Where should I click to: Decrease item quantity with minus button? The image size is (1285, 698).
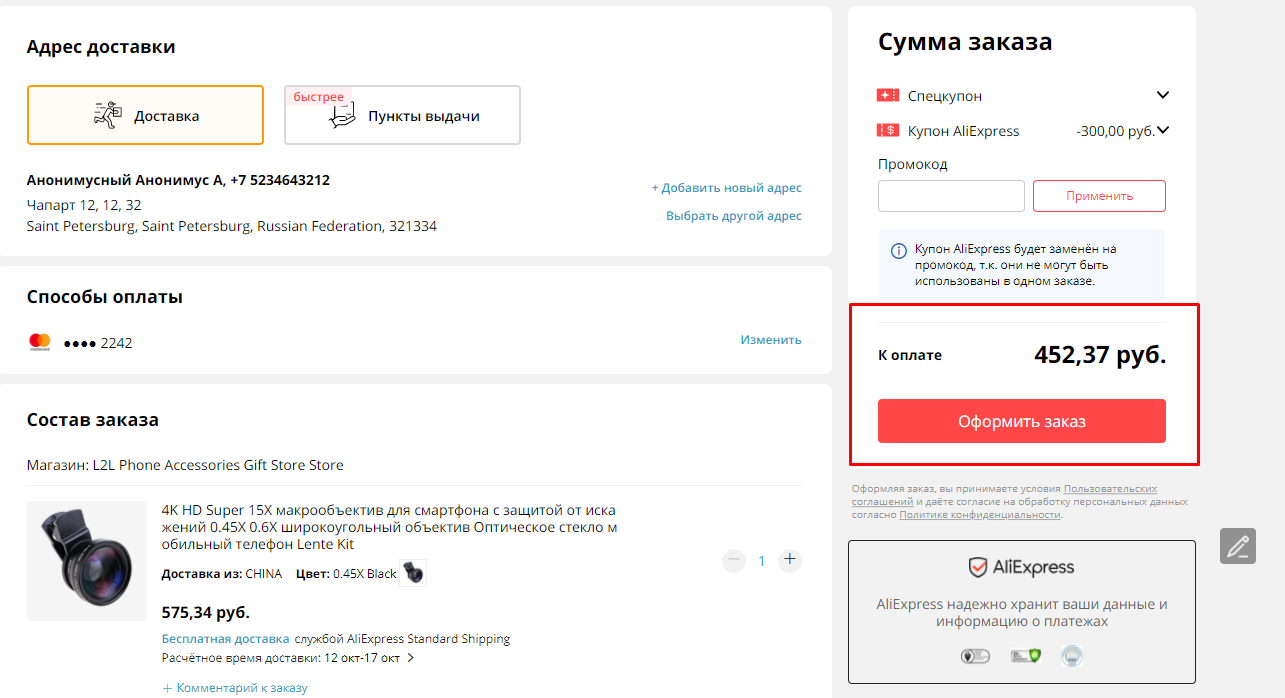tap(734, 560)
